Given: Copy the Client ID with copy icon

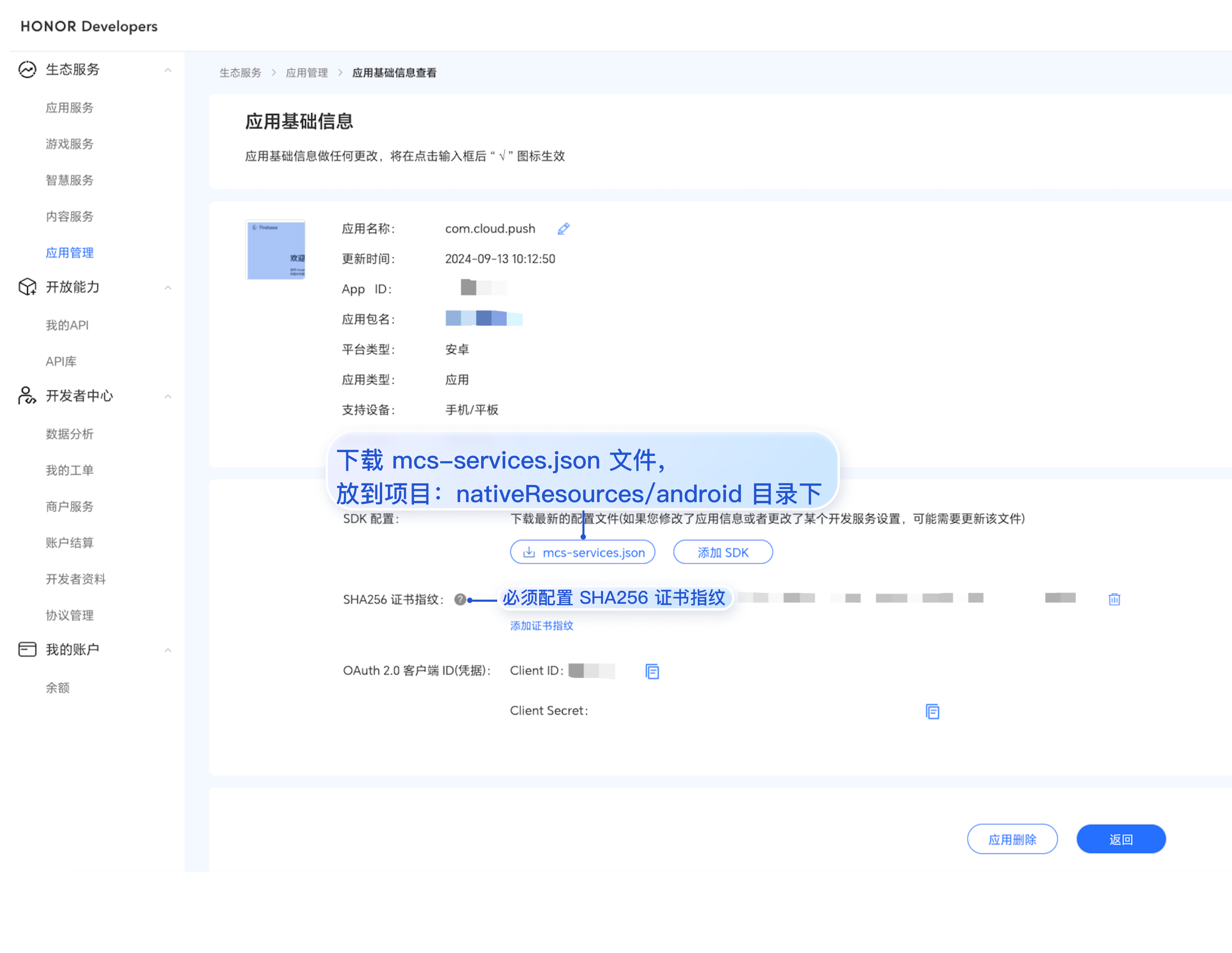Looking at the screenshot, I should [x=652, y=671].
